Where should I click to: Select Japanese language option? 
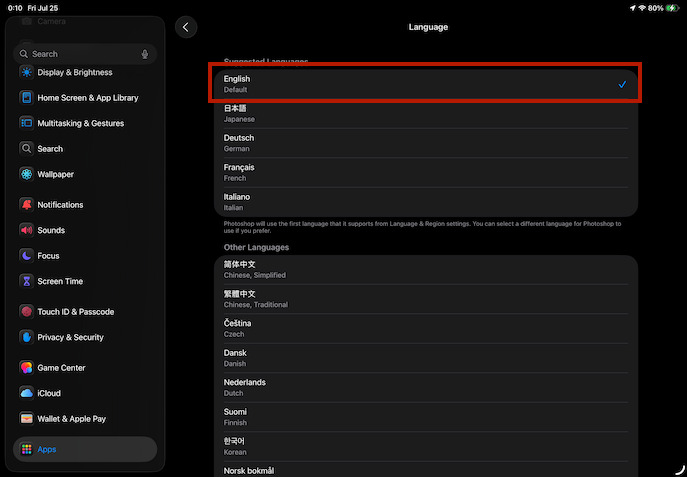[x=425, y=113]
